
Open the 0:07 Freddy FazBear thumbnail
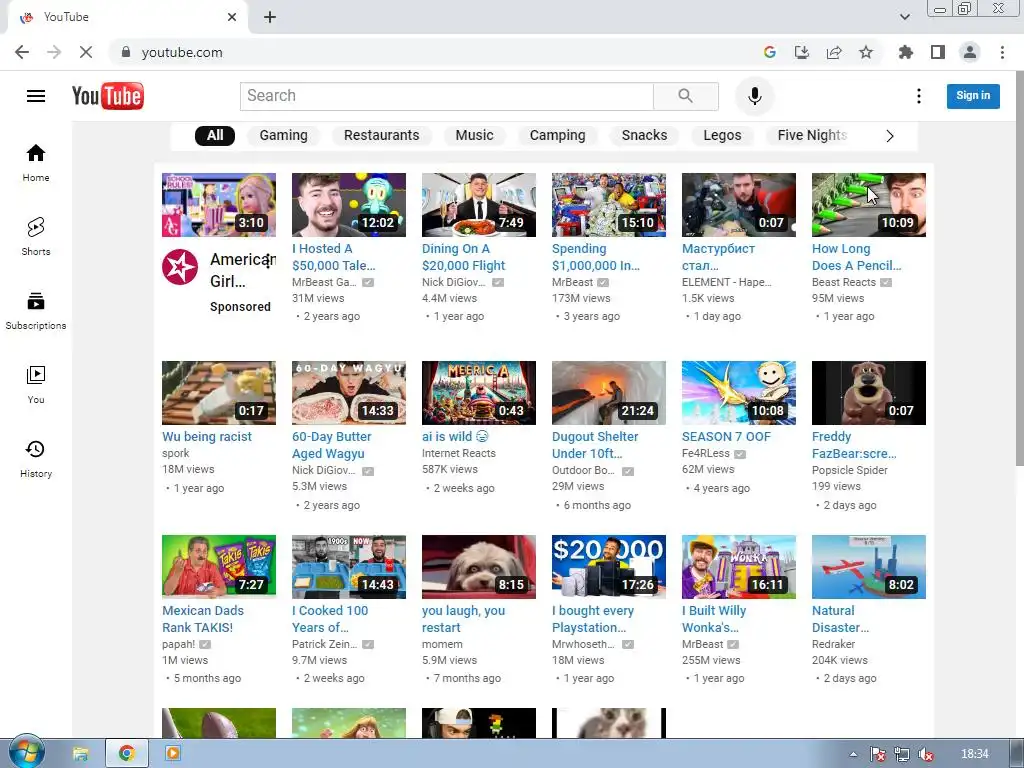(869, 393)
